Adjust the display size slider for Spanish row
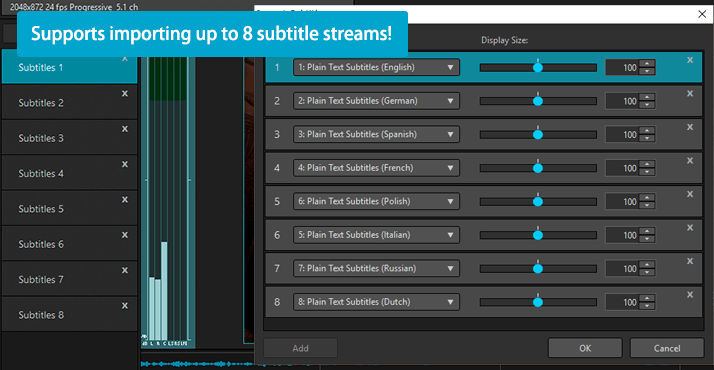Image resolution: width=714 pixels, height=370 pixels. point(538,134)
